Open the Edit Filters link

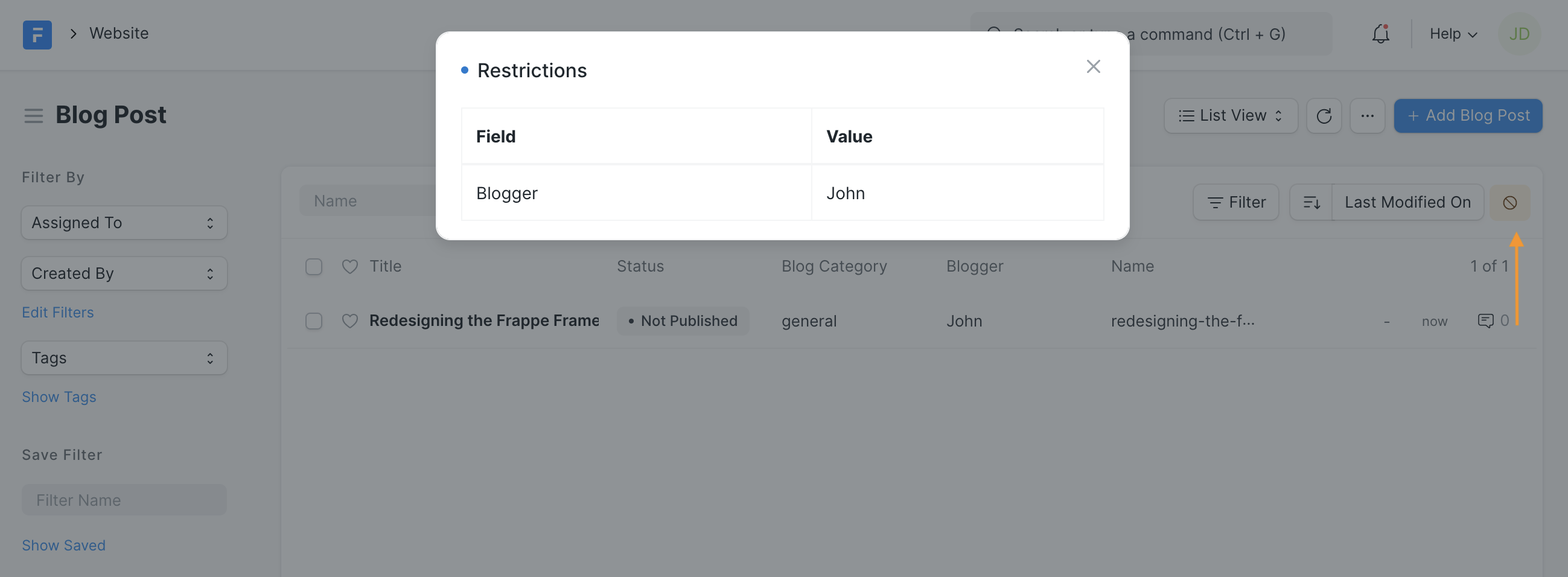pyautogui.click(x=58, y=312)
